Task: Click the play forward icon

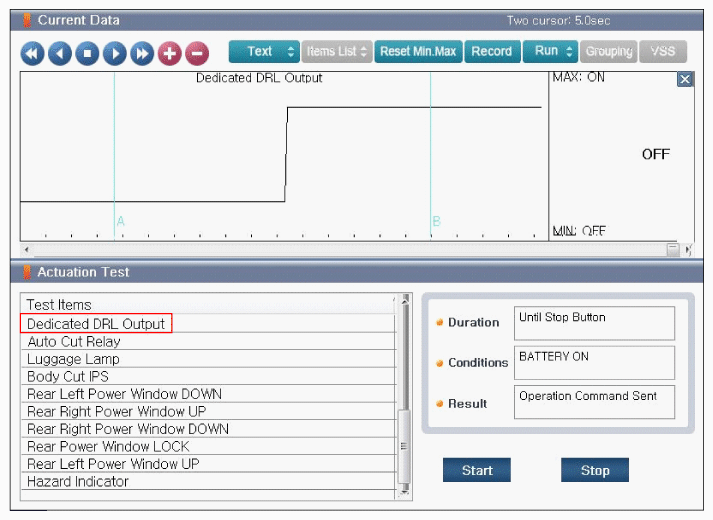Action: (x=115, y=53)
